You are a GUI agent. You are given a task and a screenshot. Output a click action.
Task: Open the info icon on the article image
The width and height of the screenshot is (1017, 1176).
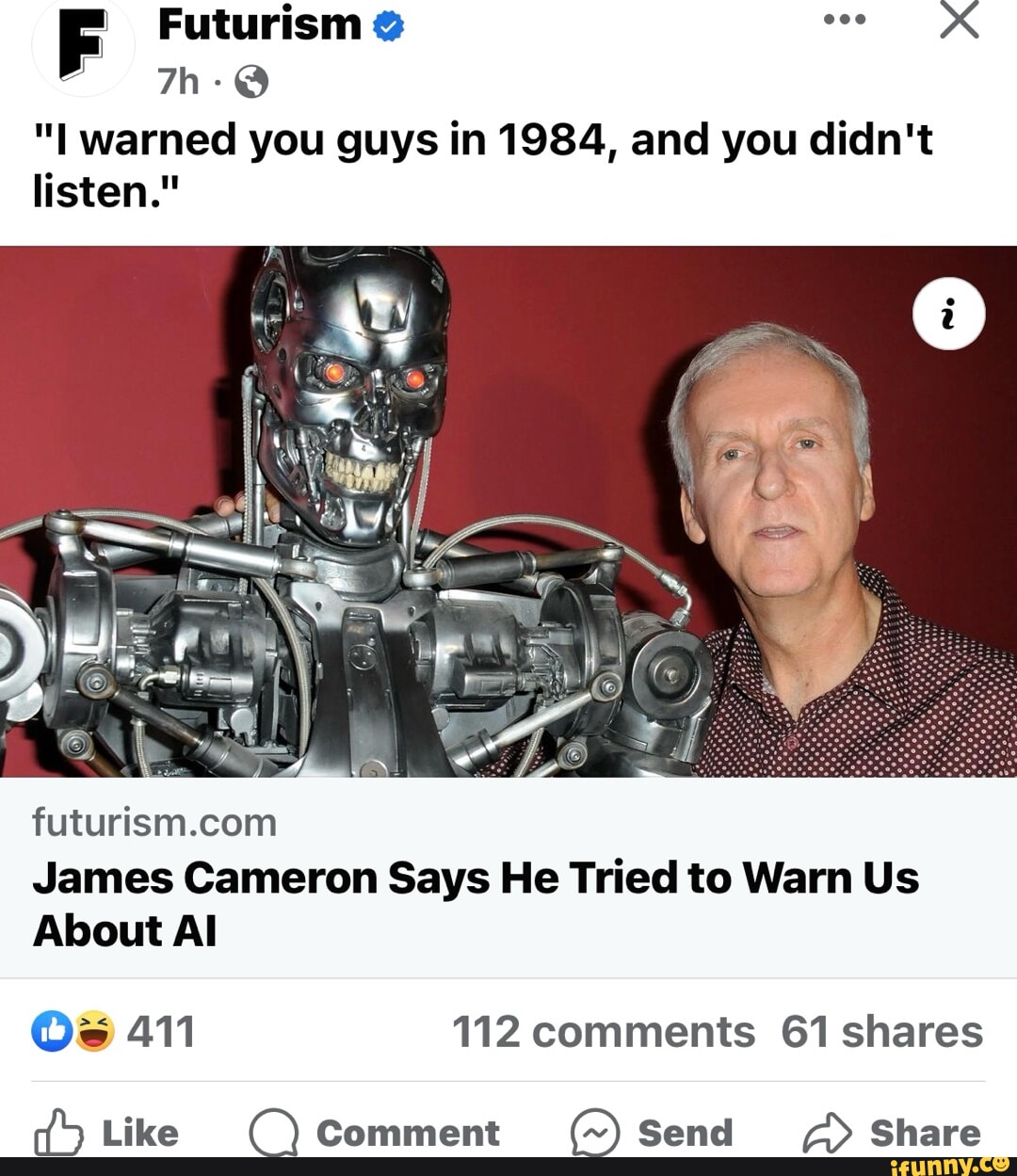point(948,314)
